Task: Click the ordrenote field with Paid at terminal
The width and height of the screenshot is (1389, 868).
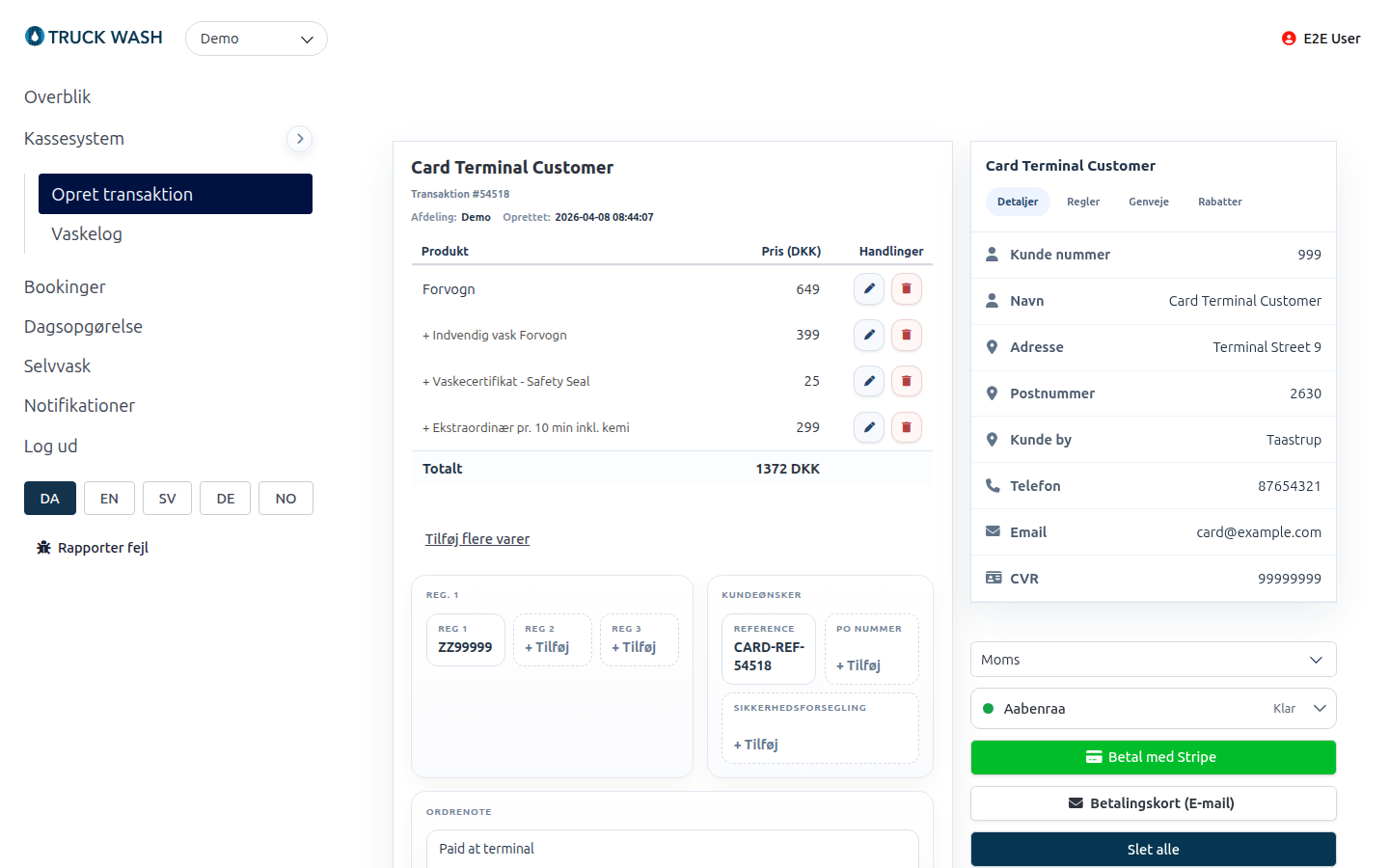Action: (672, 849)
